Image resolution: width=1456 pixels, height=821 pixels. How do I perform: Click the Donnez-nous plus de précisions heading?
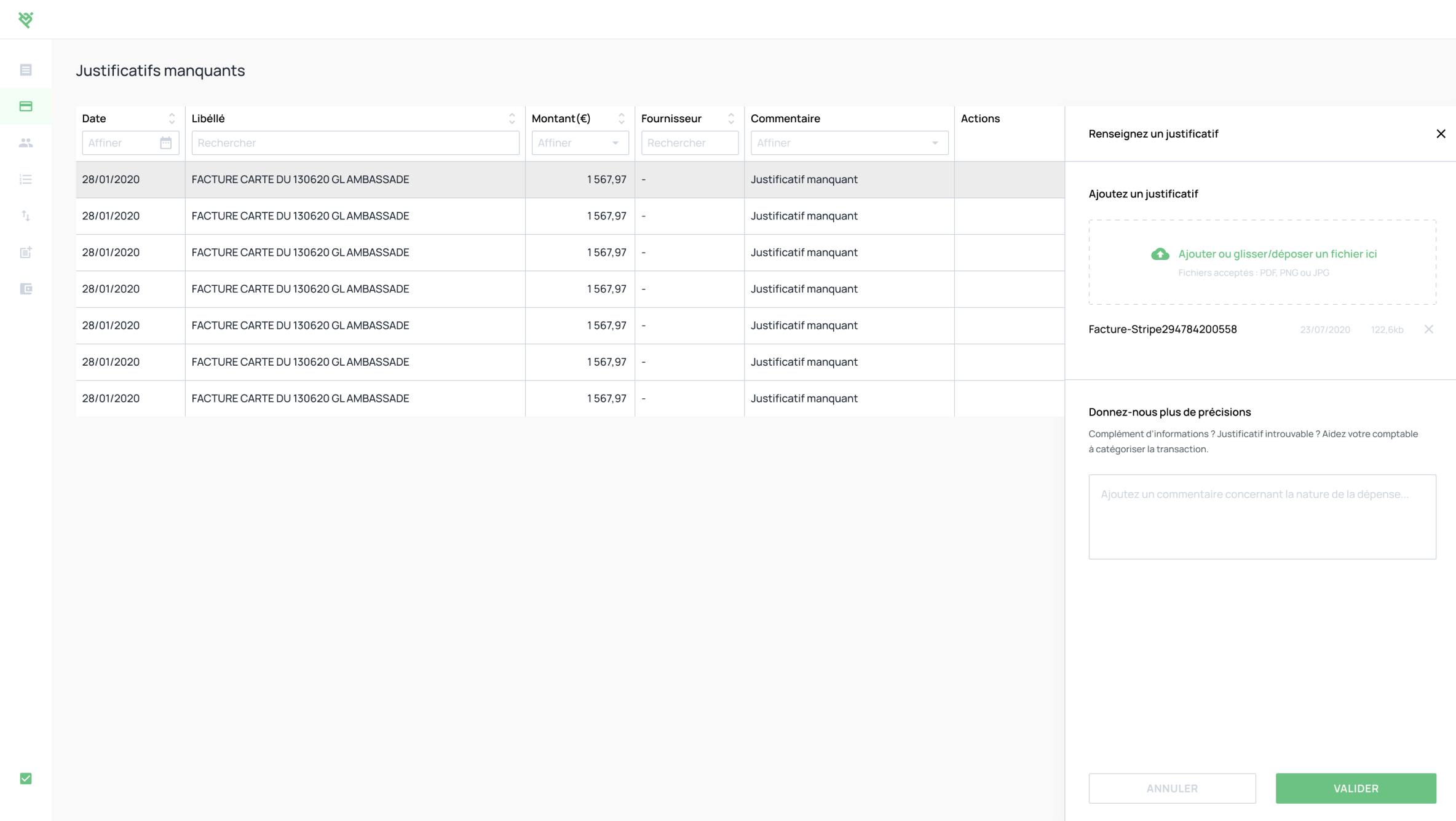1169,412
